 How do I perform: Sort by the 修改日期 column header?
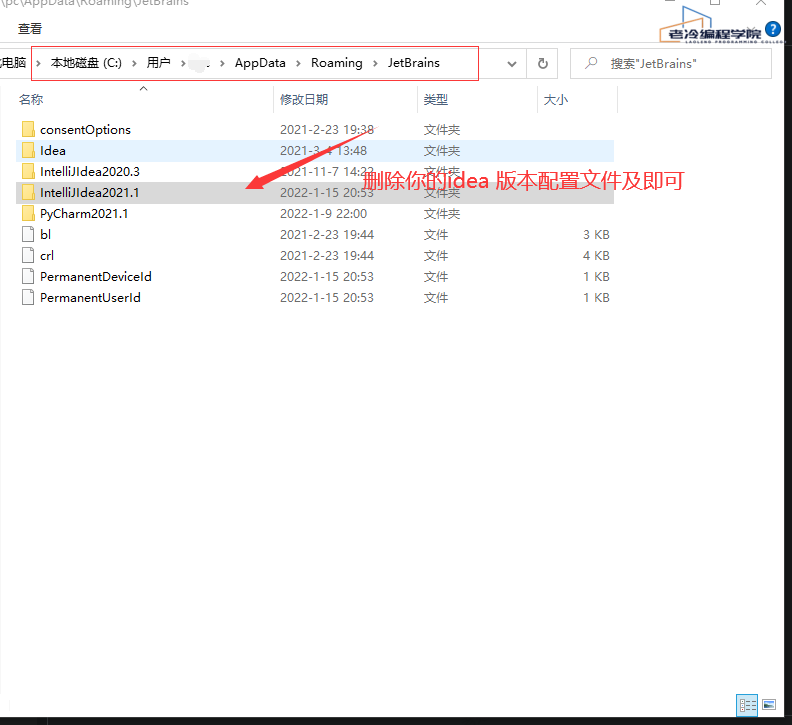click(x=304, y=100)
